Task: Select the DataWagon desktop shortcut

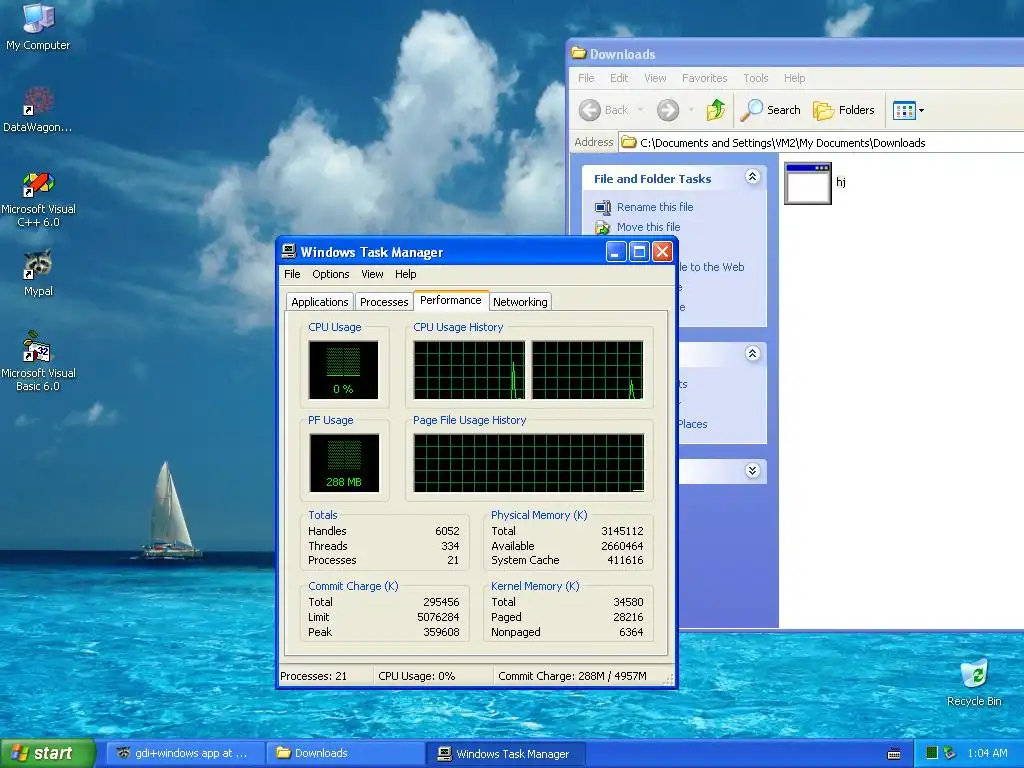Action: 38,109
